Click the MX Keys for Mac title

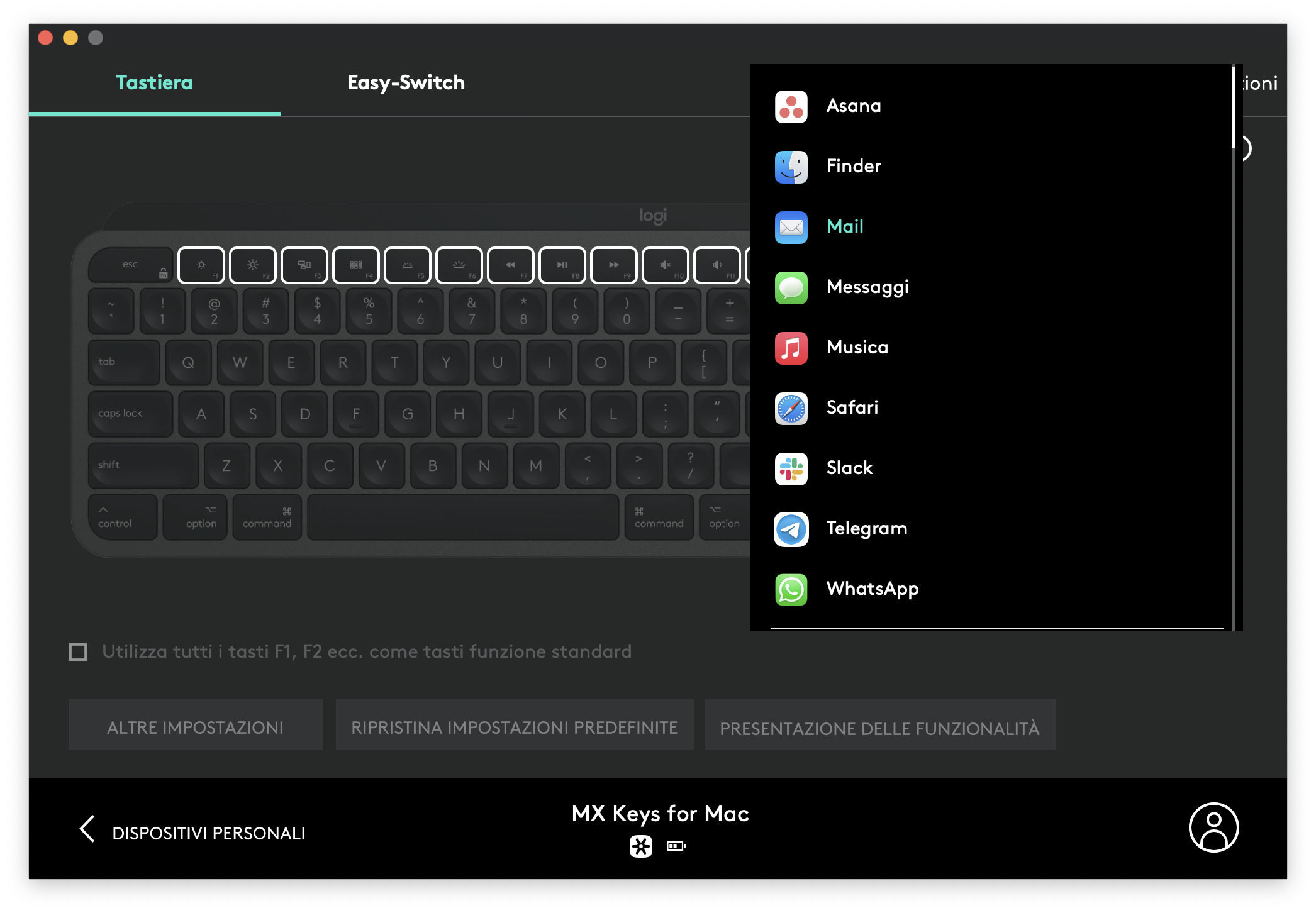pos(660,814)
